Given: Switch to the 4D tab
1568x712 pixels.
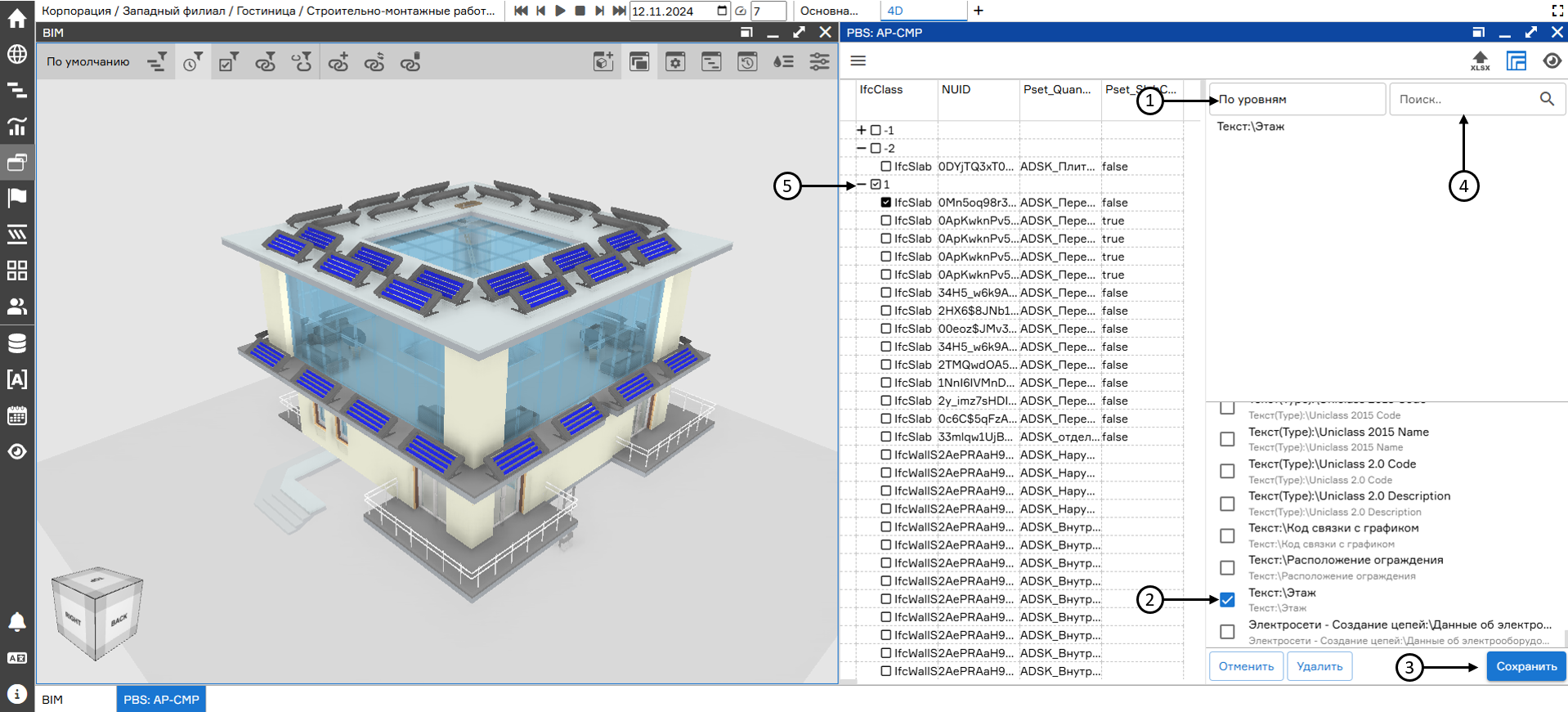Looking at the screenshot, I should point(923,11).
